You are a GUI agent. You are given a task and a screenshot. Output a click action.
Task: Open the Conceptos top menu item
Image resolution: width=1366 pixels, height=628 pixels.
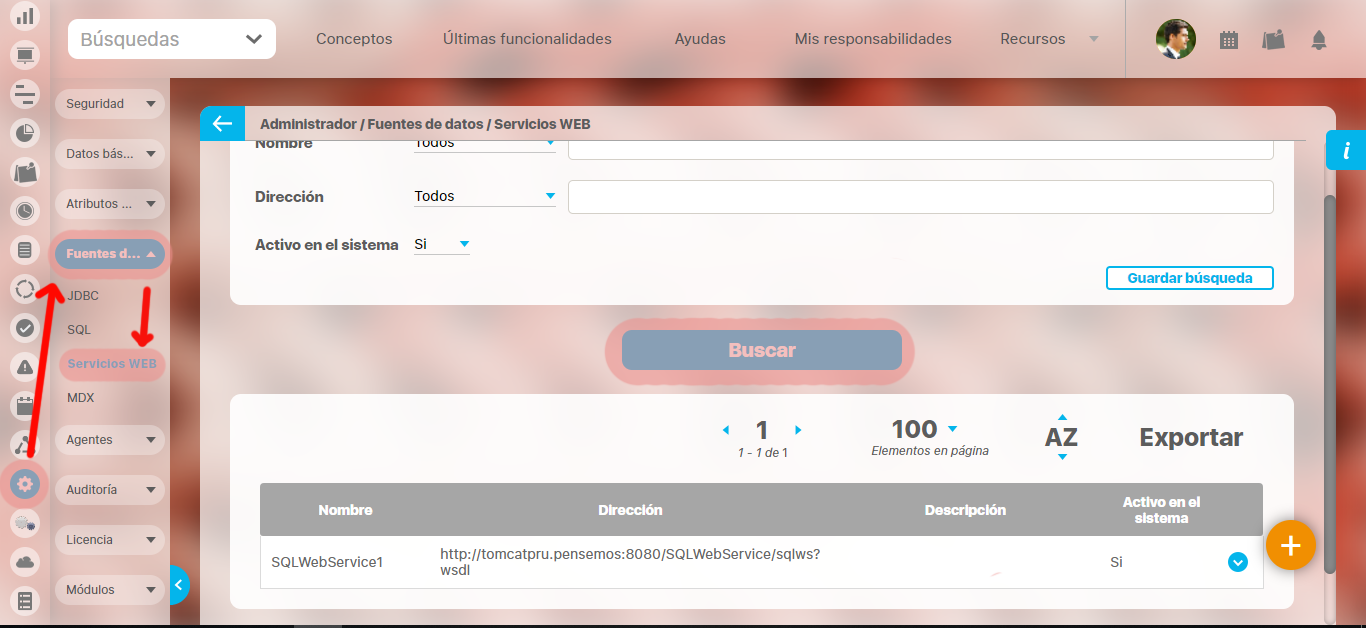point(354,40)
